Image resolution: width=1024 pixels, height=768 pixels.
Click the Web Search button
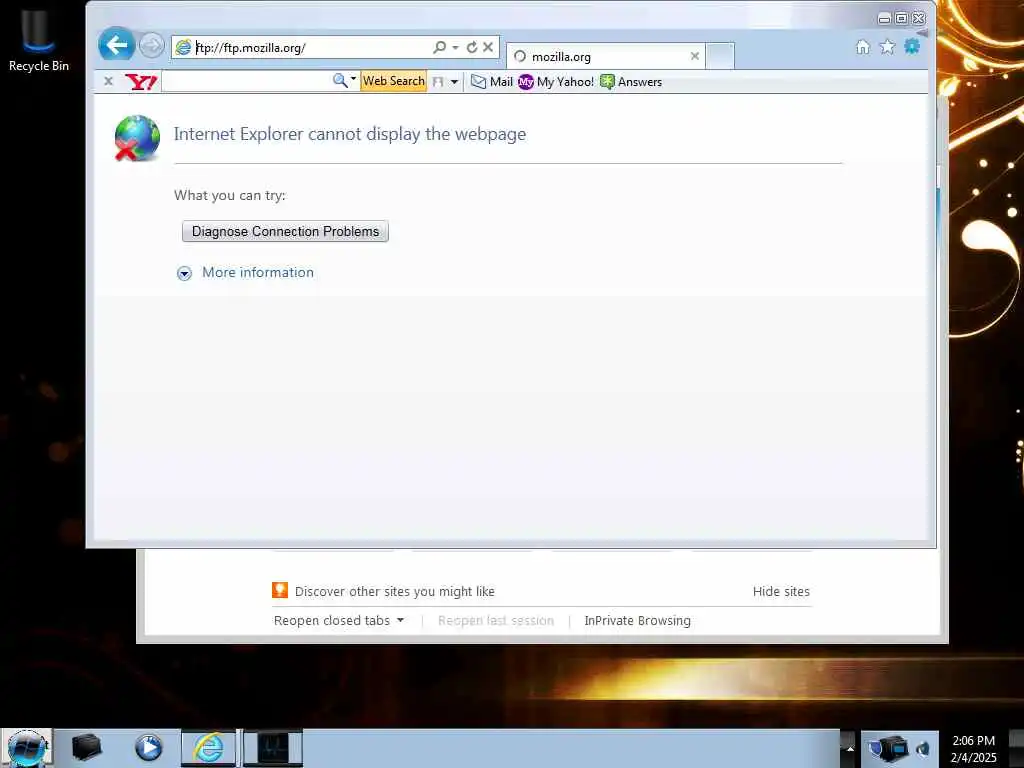(393, 81)
